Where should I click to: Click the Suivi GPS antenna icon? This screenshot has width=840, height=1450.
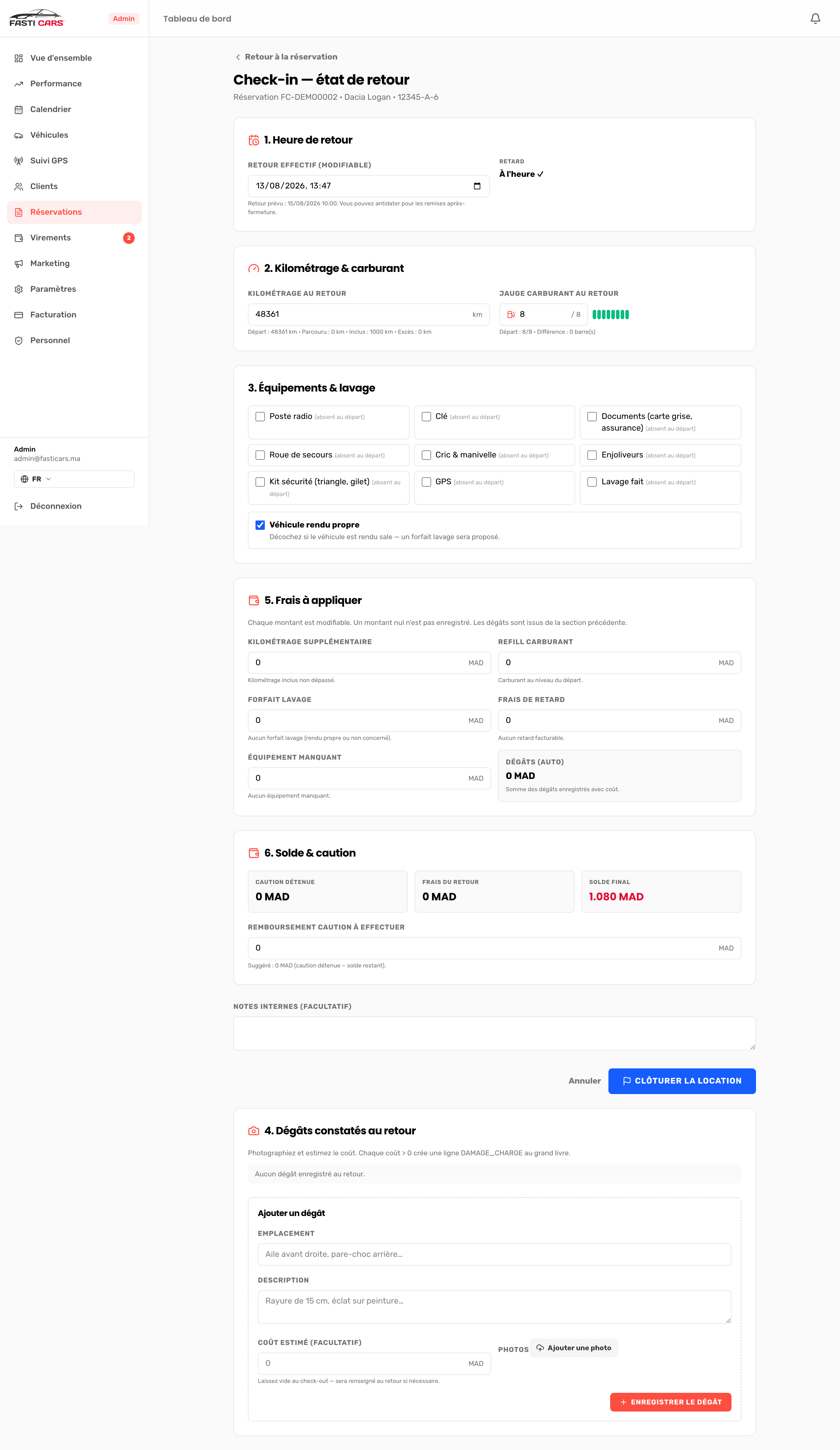18,160
